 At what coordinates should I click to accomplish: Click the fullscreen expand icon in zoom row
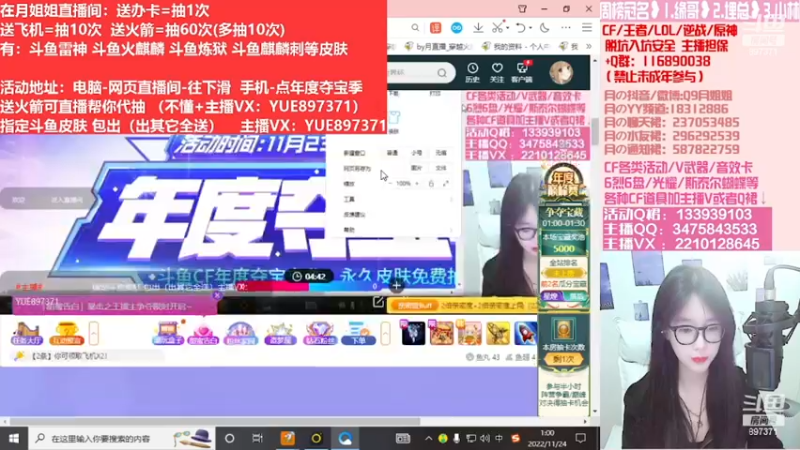(x=446, y=183)
